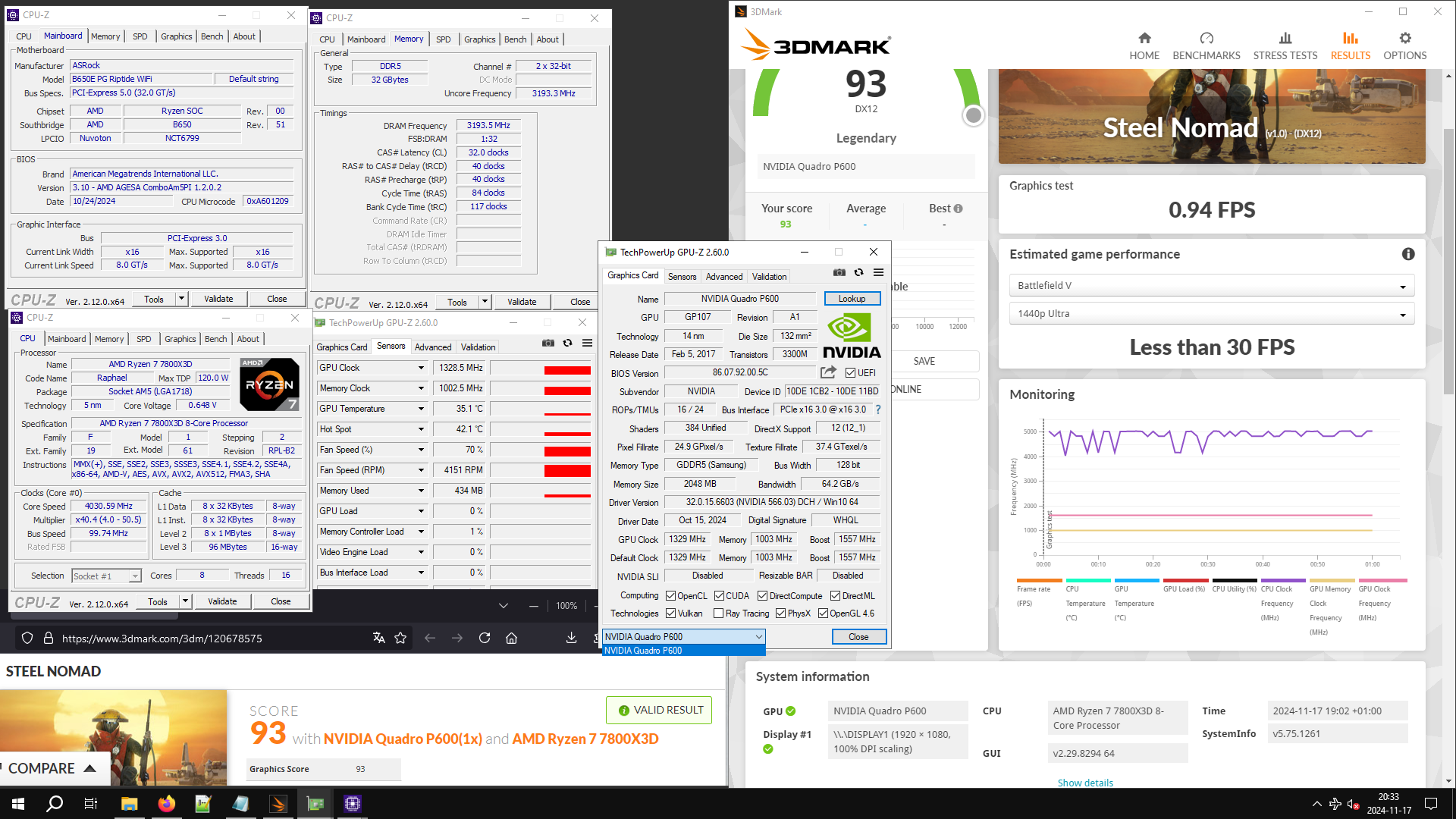Expand Hot Spot sensor dropdown
Viewport: 1456px width, 819px height.
[x=421, y=429]
